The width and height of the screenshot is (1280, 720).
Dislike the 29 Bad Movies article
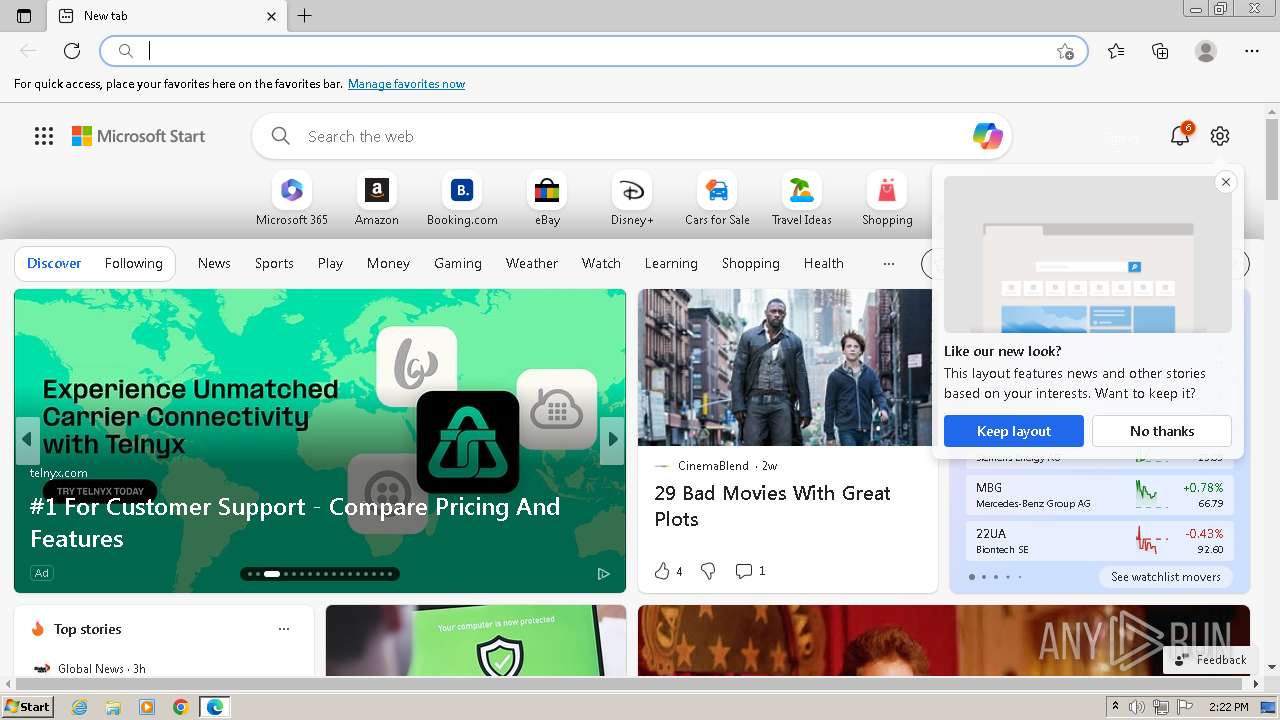click(x=708, y=571)
